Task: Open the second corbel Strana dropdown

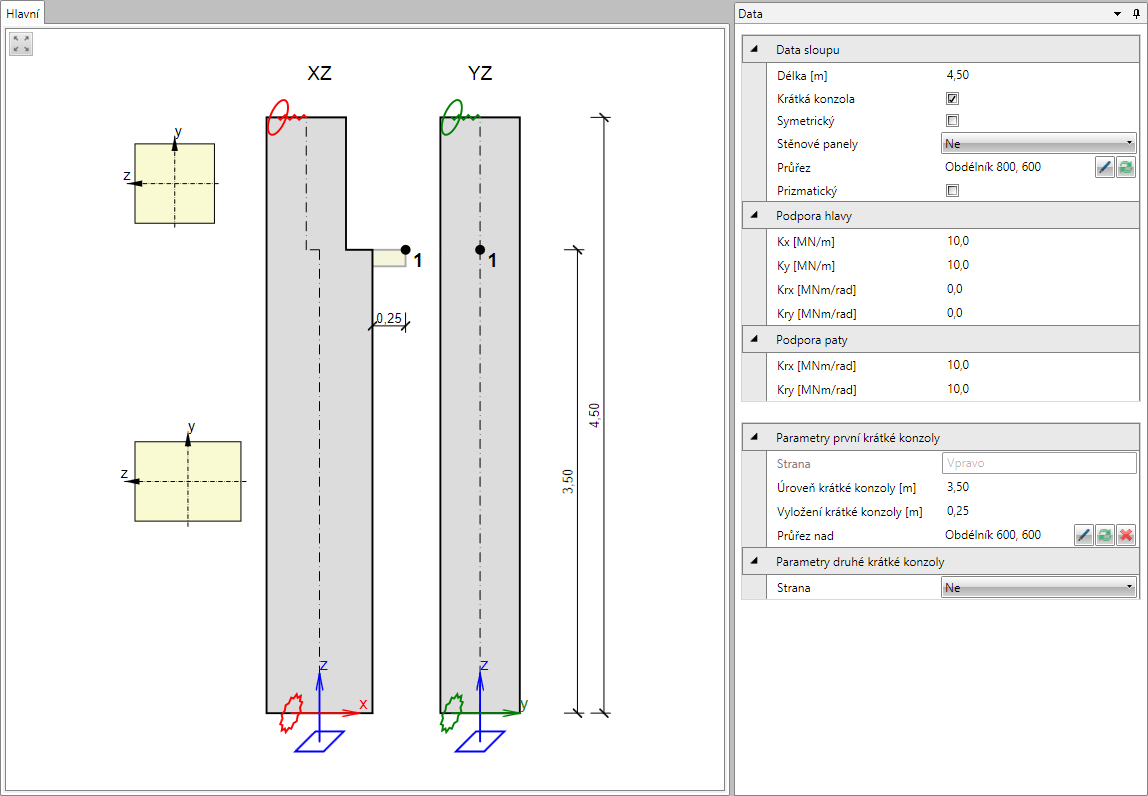Action: click(x=1038, y=587)
